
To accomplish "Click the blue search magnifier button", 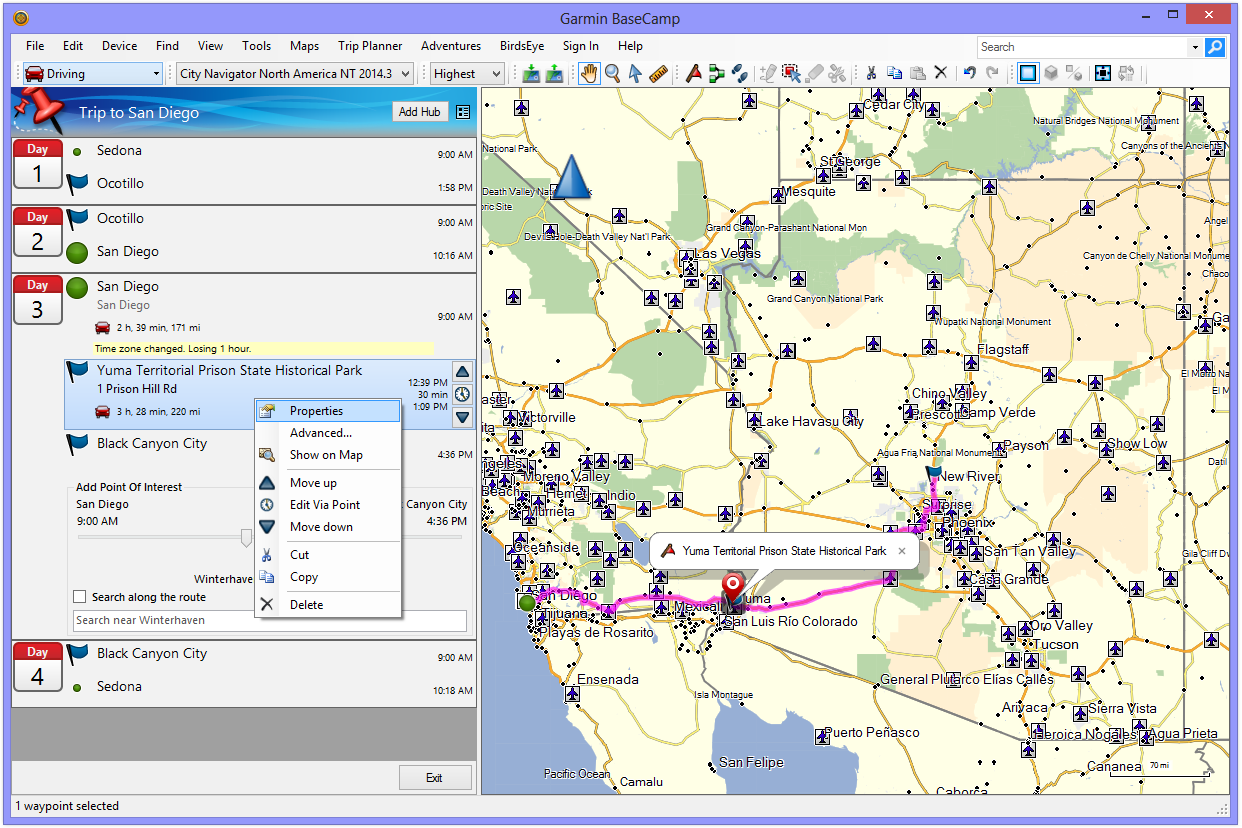I will (x=1215, y=47).
